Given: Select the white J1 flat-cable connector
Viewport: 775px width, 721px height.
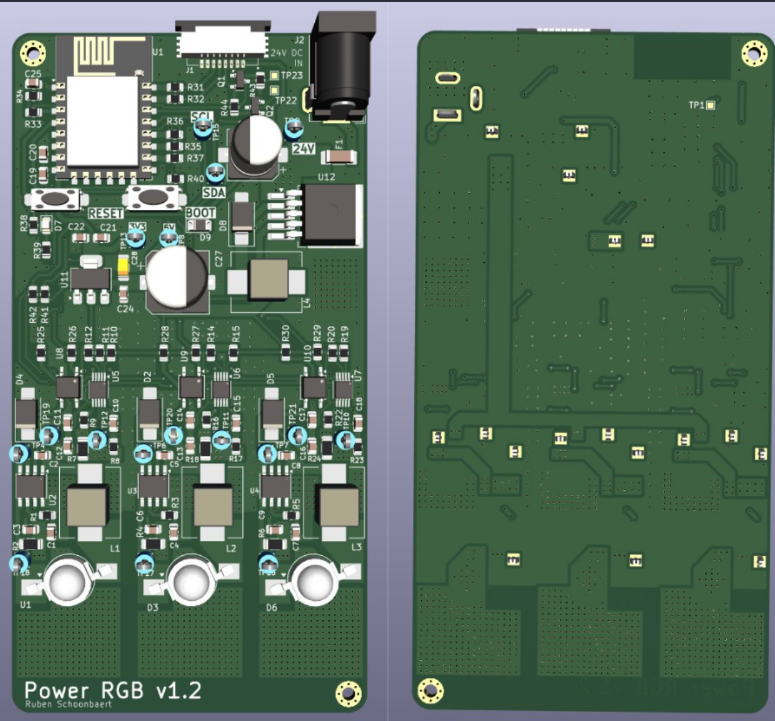Looking at the screenshot, I should [x=220, y=40].
